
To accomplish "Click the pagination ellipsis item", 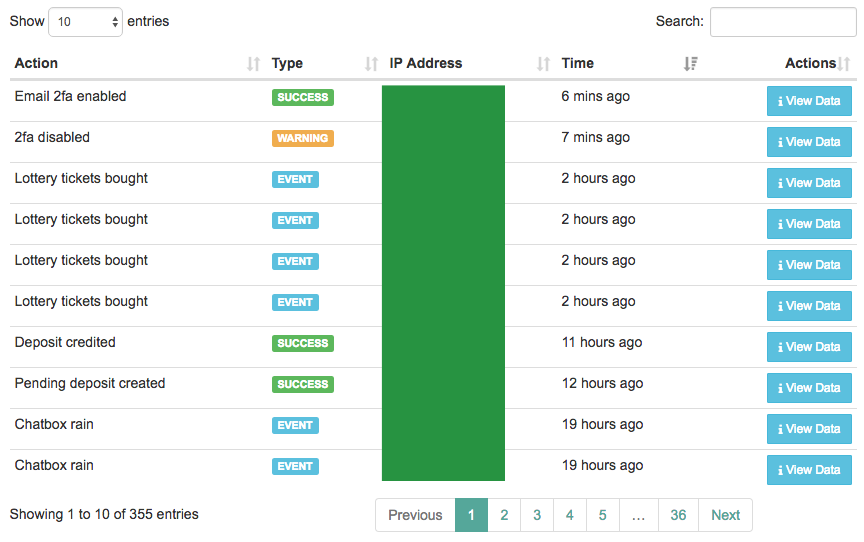I will (x=639, y=515).
